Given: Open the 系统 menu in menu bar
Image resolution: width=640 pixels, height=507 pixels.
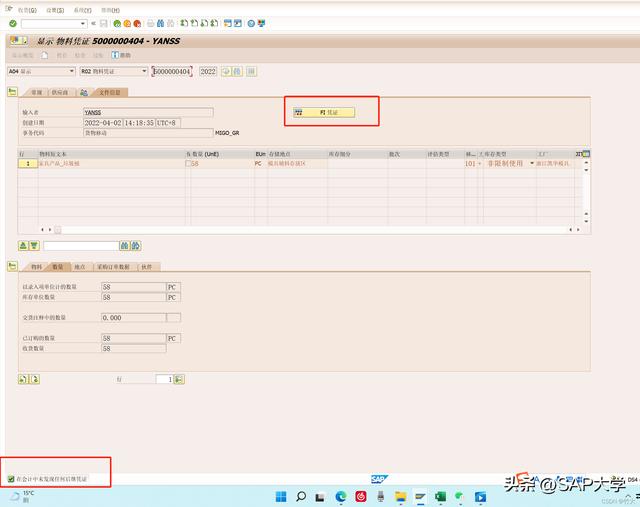Looking at the screenshot, I should coord(75,7).
